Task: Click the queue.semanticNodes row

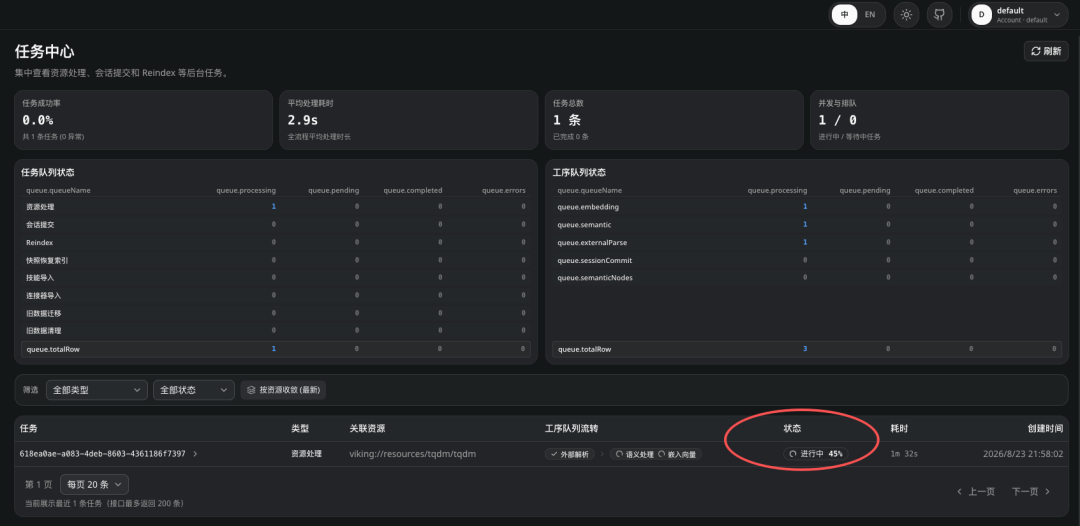Action: tap(807, 277)
